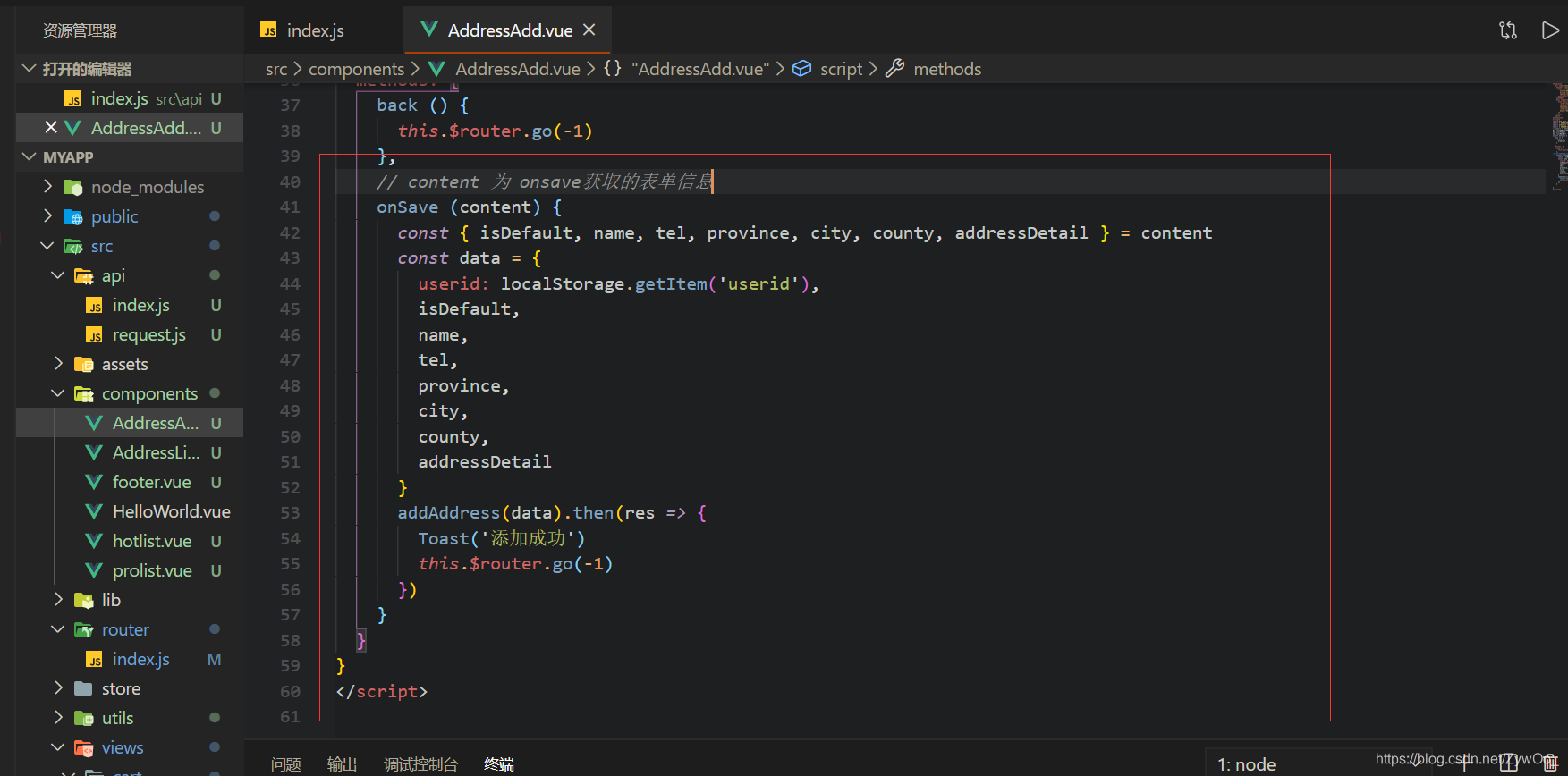Expand the lib folder
The height and width of the screenshot is (776, 1568).
(59, 600)
